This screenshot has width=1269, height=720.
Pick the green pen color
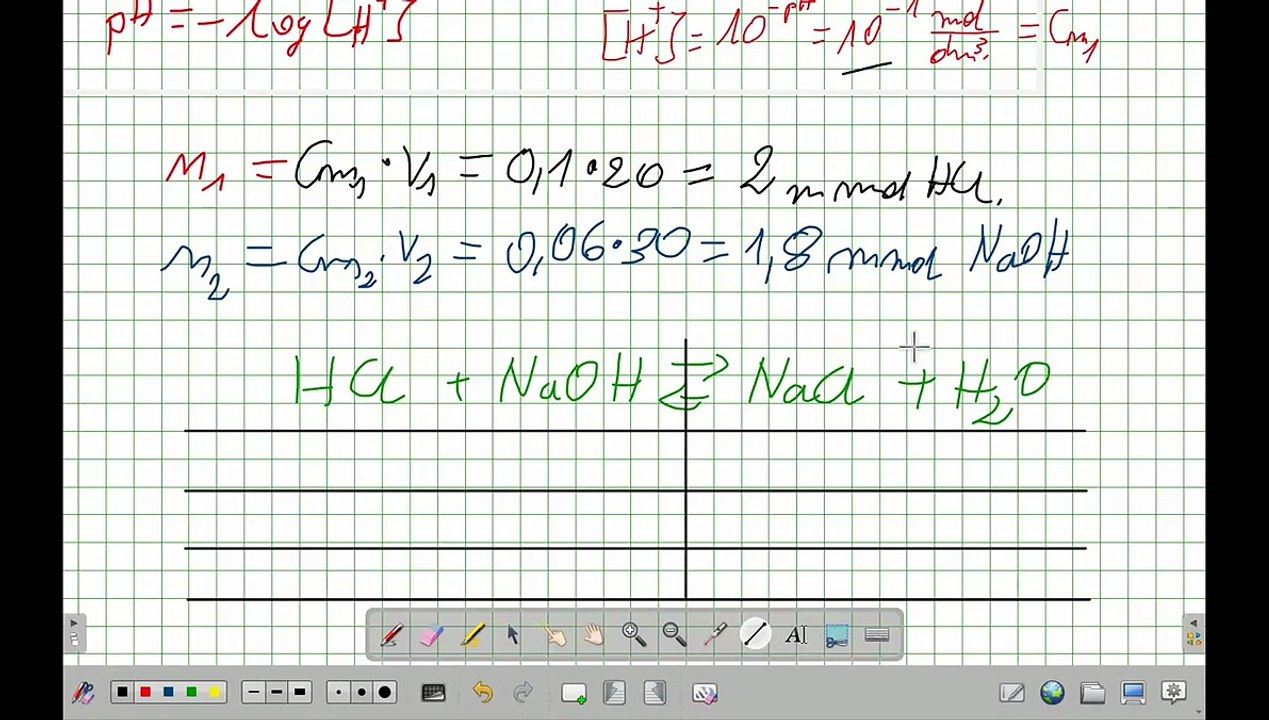pos(192,692)
